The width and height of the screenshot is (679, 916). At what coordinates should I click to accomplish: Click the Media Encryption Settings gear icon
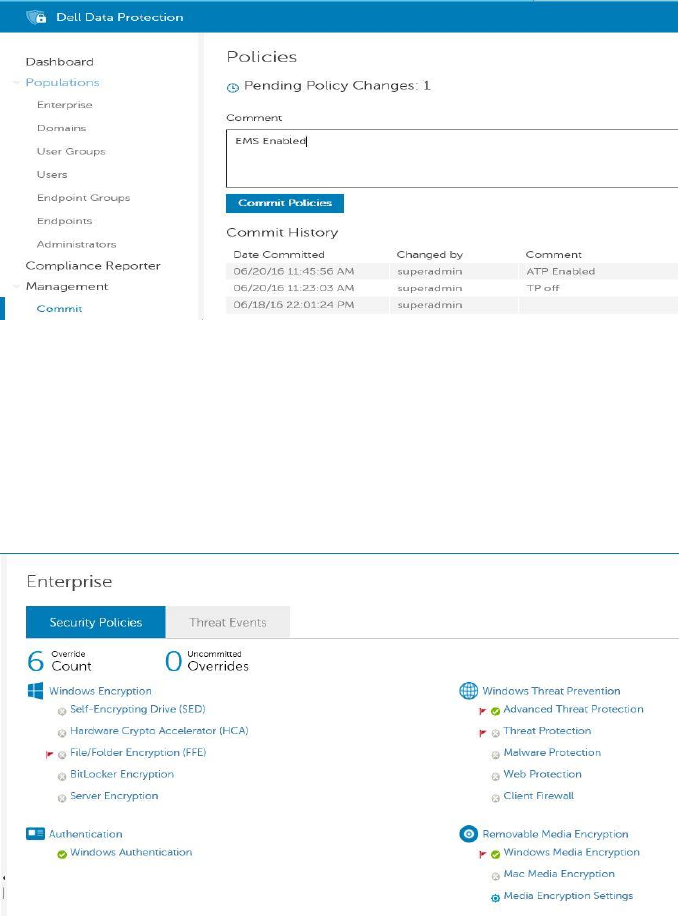[496, 898]
